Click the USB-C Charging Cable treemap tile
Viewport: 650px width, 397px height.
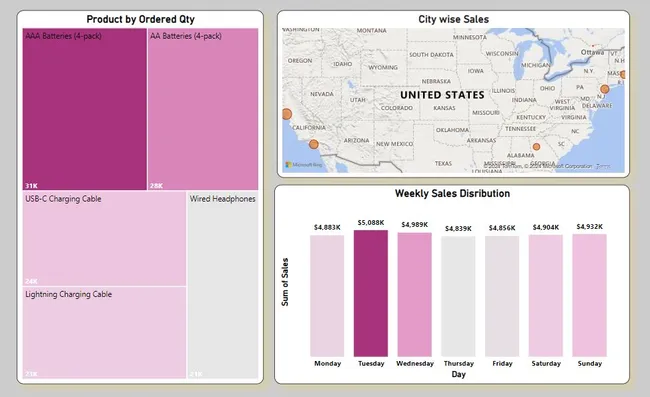[104, 239]
